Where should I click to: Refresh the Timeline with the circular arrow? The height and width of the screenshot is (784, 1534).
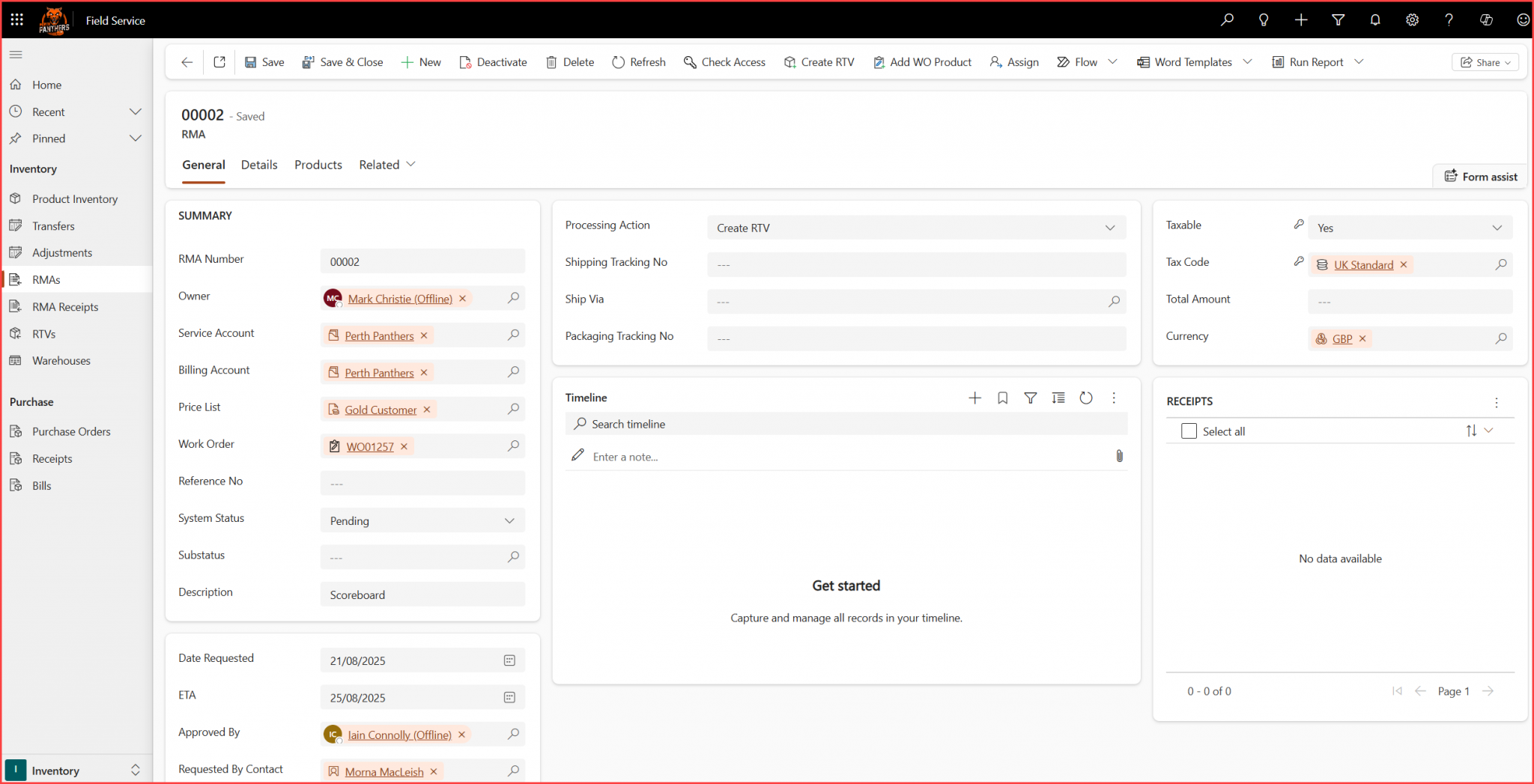pyautogui.click(x=1086, y=398)
